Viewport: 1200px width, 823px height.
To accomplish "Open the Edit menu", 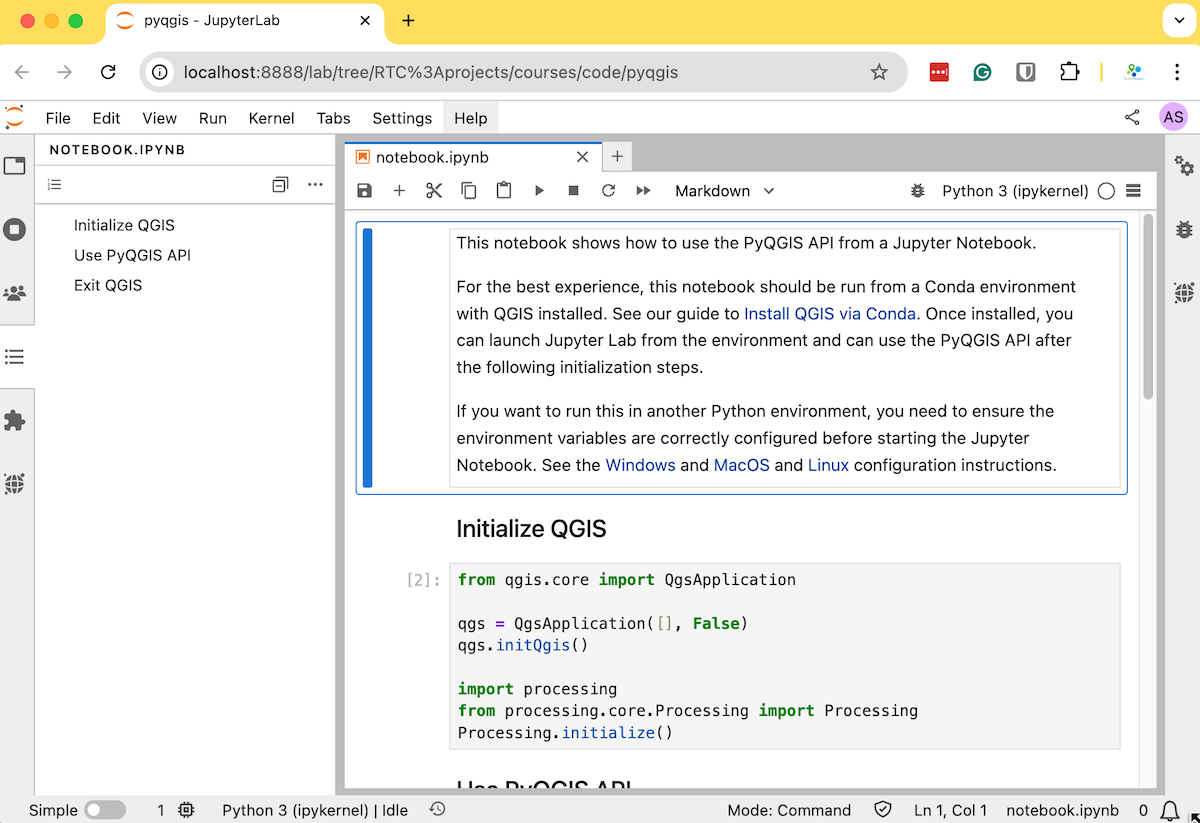I will (x=106, y=118).
